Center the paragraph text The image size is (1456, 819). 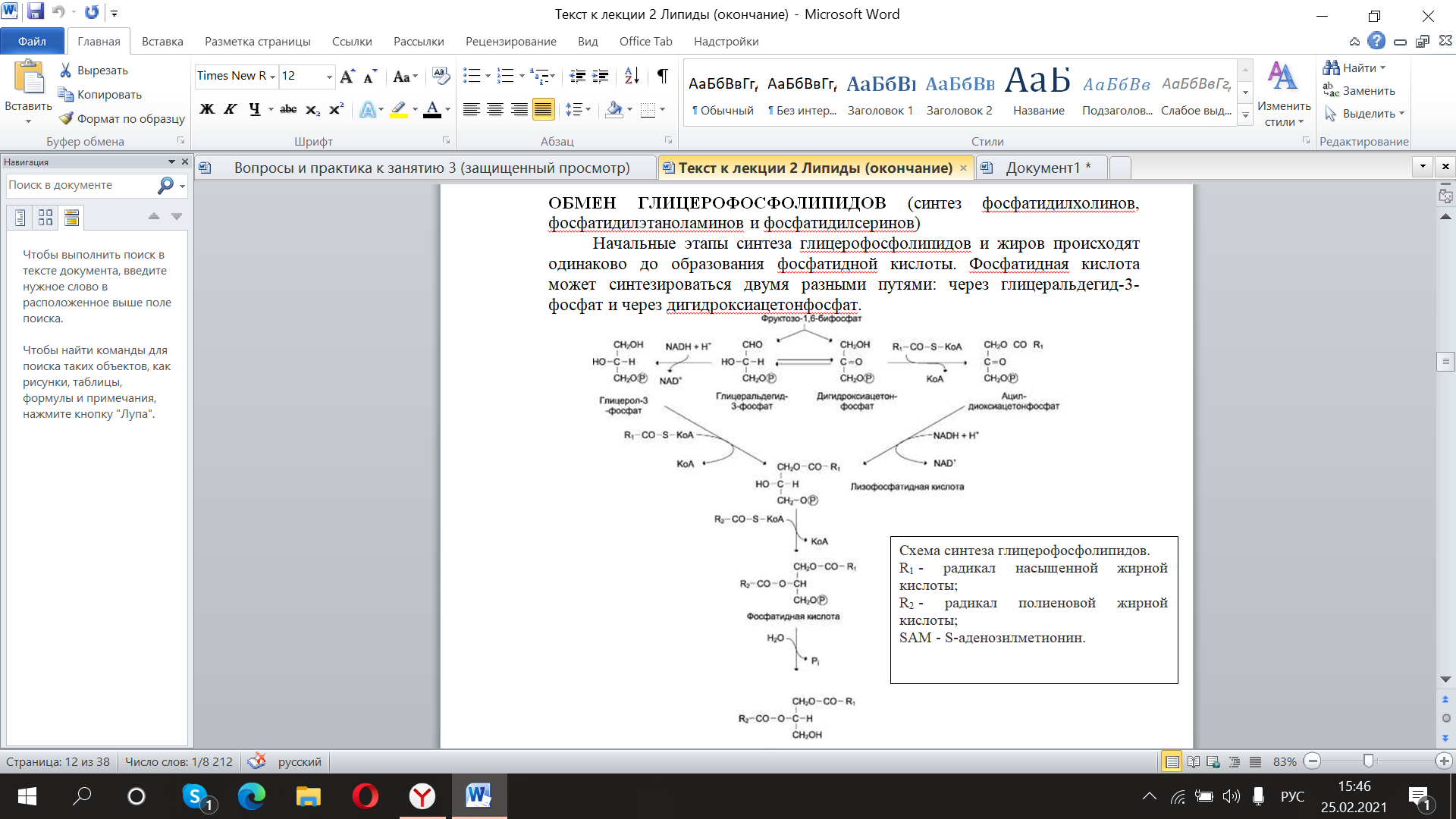[x=495, y=109]
